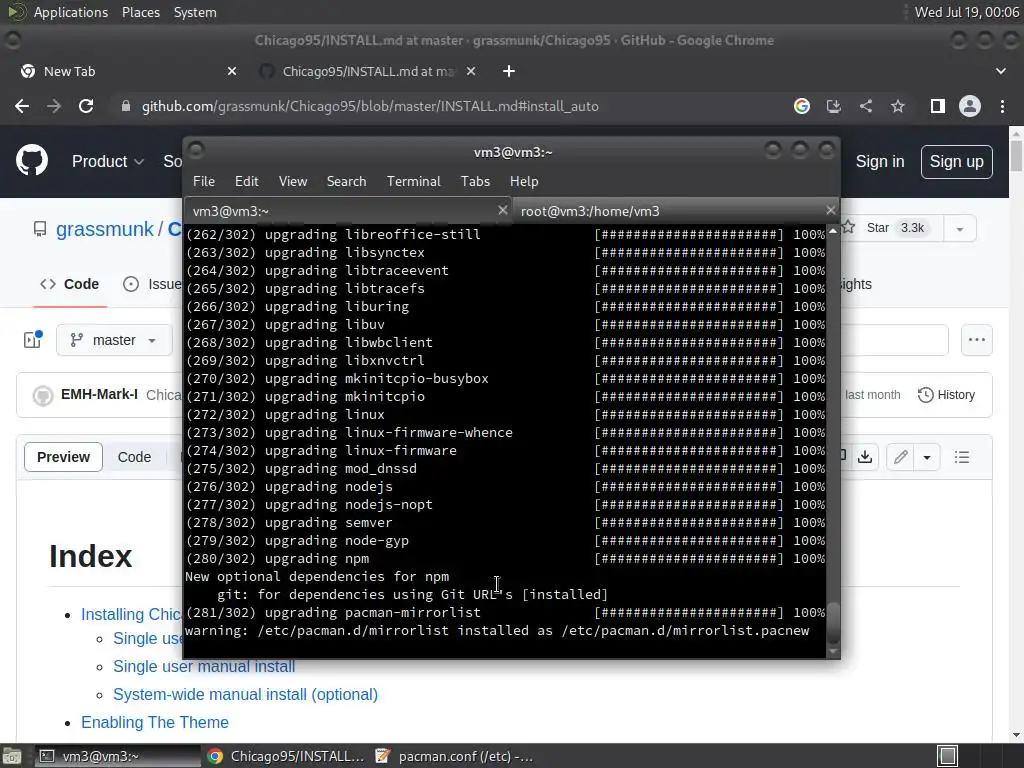
Task: Click the EMH-Mark-I avatar
Action: (43, 395)
